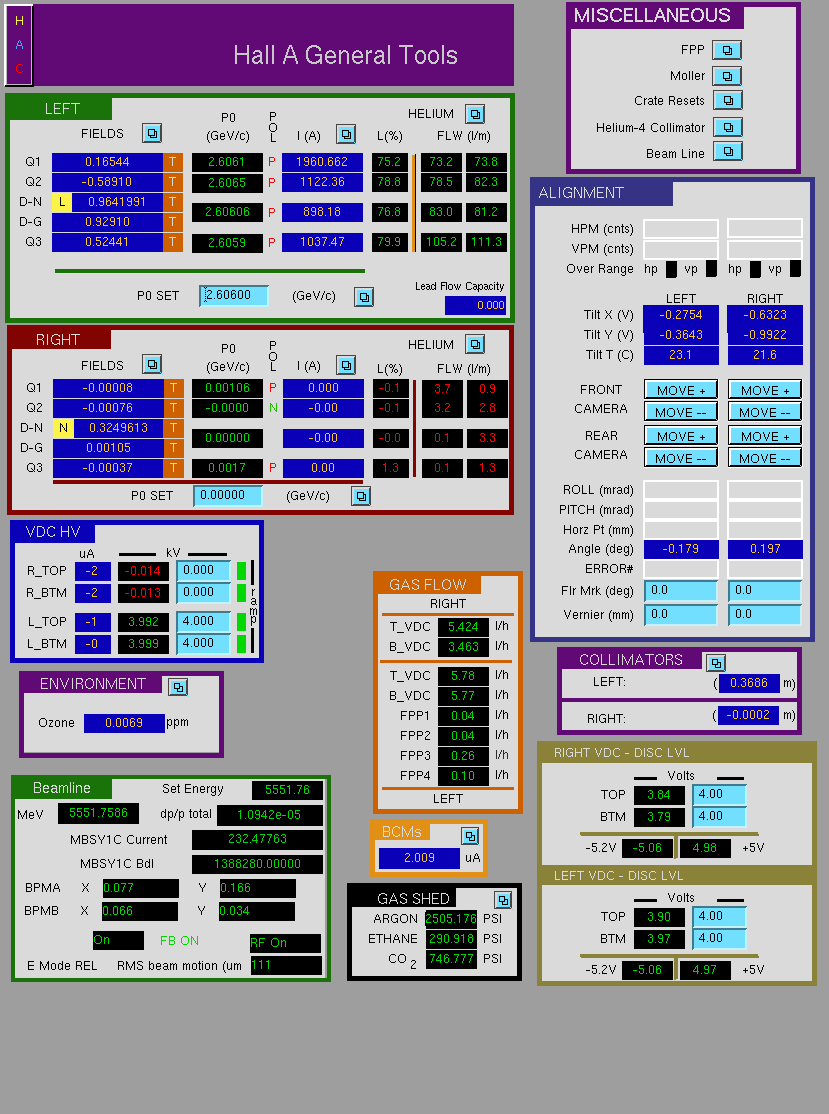Open the COLLIMATORS related display
Viewport: 829px width, 1114px height.
715,662
